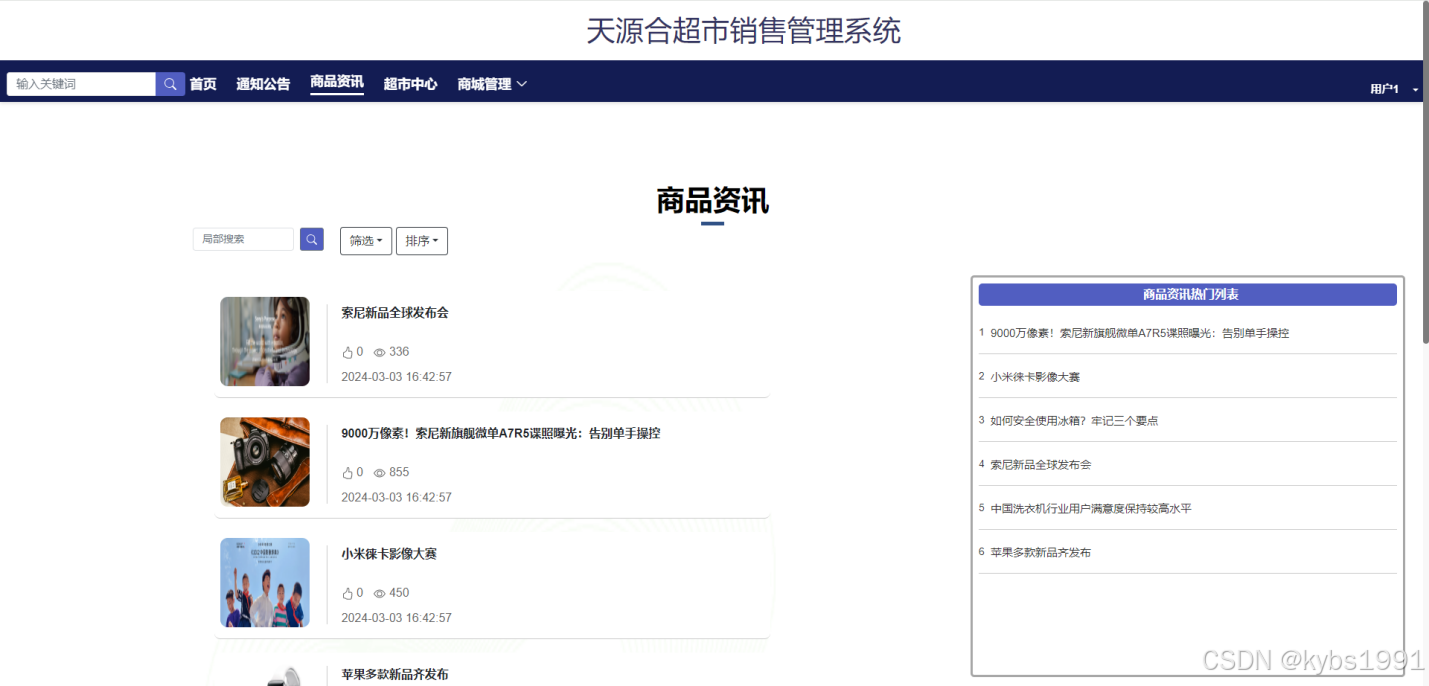The image size is (1429, 686).
Task: Open 小米徕卡影像大赛 article title in main list
Action: point(389,554)
